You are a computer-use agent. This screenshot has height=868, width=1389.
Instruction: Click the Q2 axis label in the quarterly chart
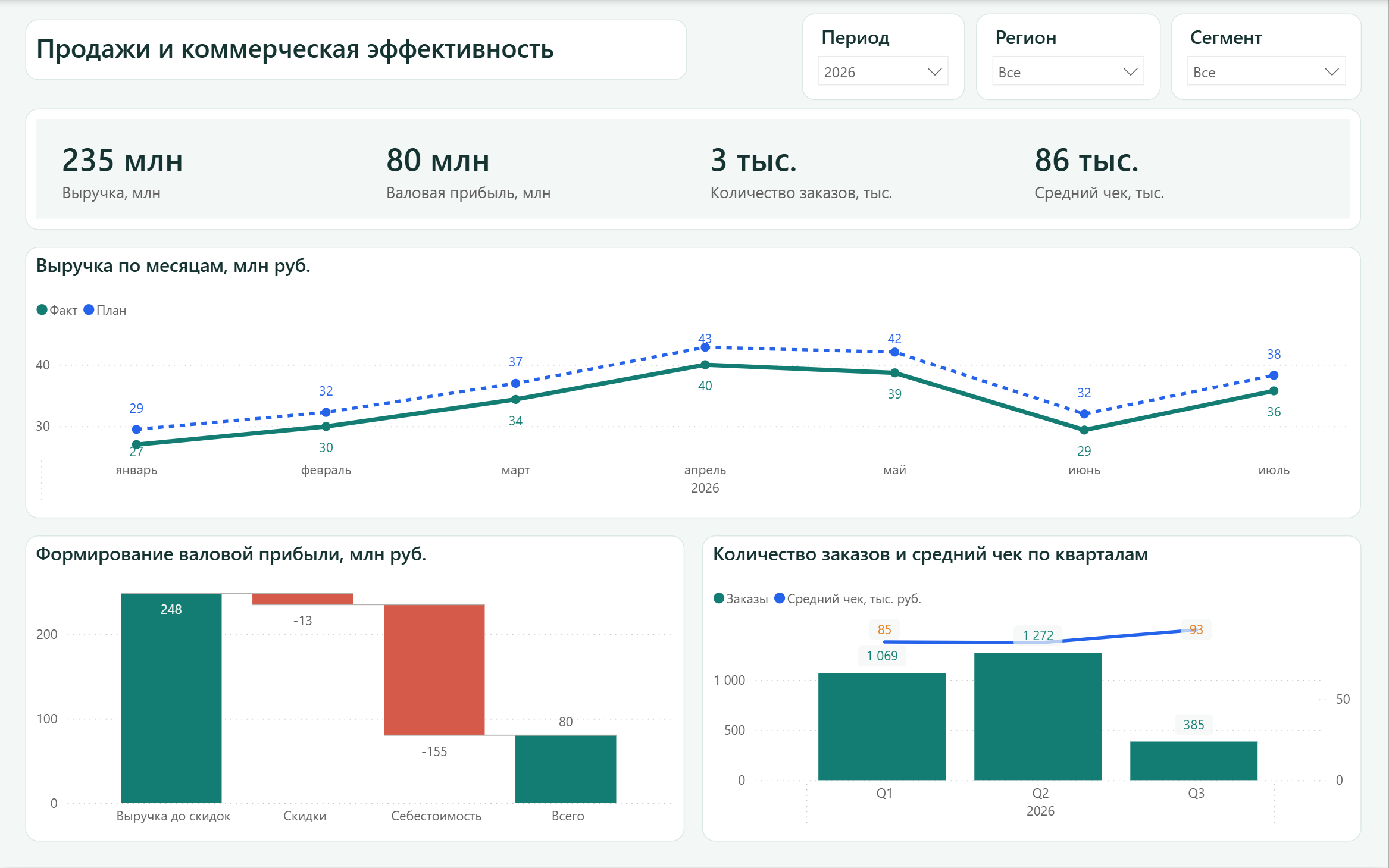[1040, 793]
